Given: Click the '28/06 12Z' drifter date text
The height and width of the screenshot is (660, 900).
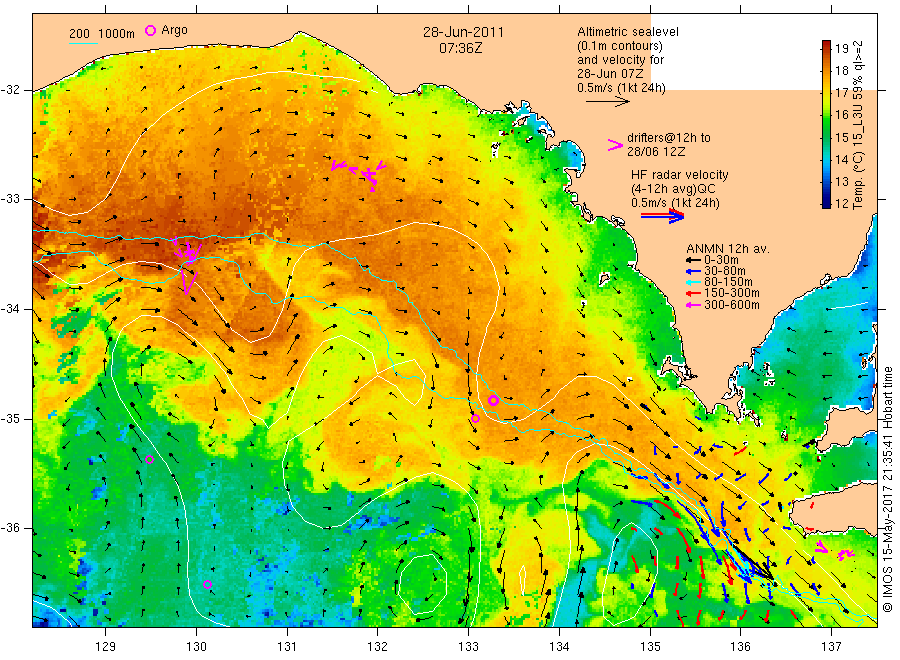Looking at the screenshot, I should [x=656, y=152].
